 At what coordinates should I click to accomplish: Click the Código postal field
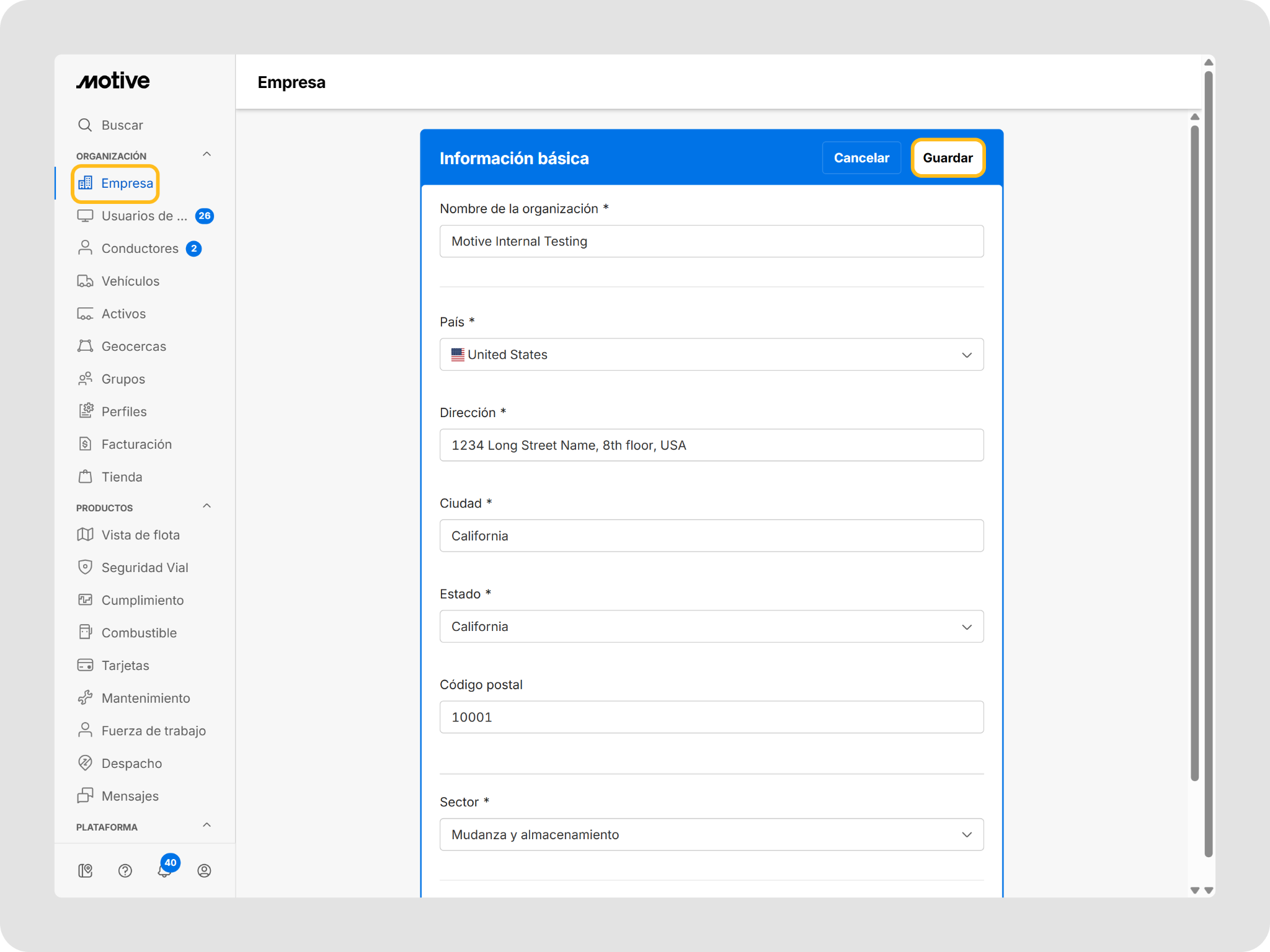(711, 717)
